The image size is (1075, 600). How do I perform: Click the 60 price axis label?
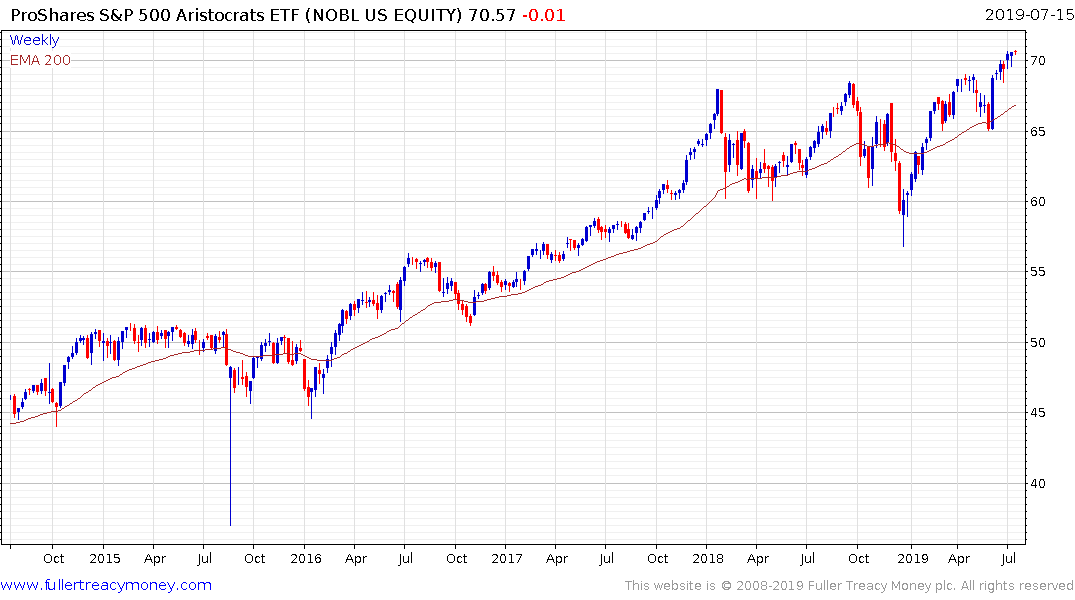[1037, 202]
